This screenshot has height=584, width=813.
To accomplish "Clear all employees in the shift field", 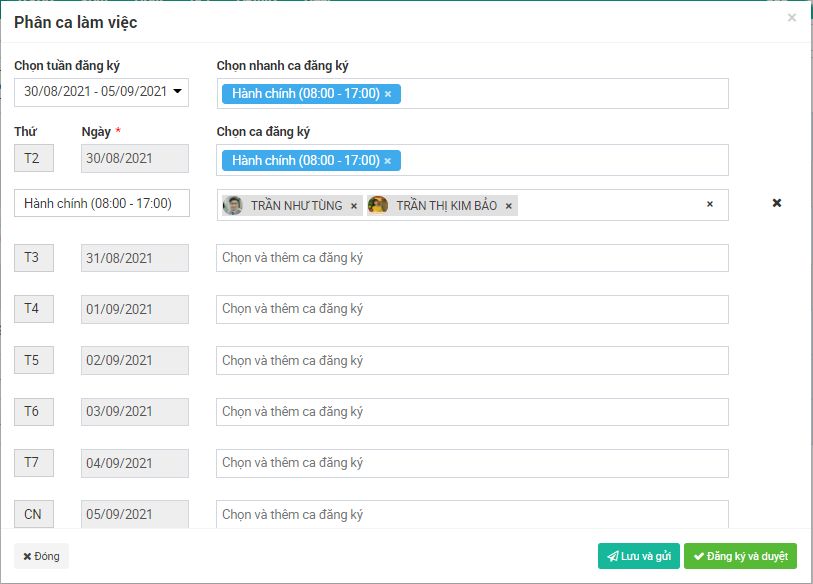I will (x=710, y=204).
